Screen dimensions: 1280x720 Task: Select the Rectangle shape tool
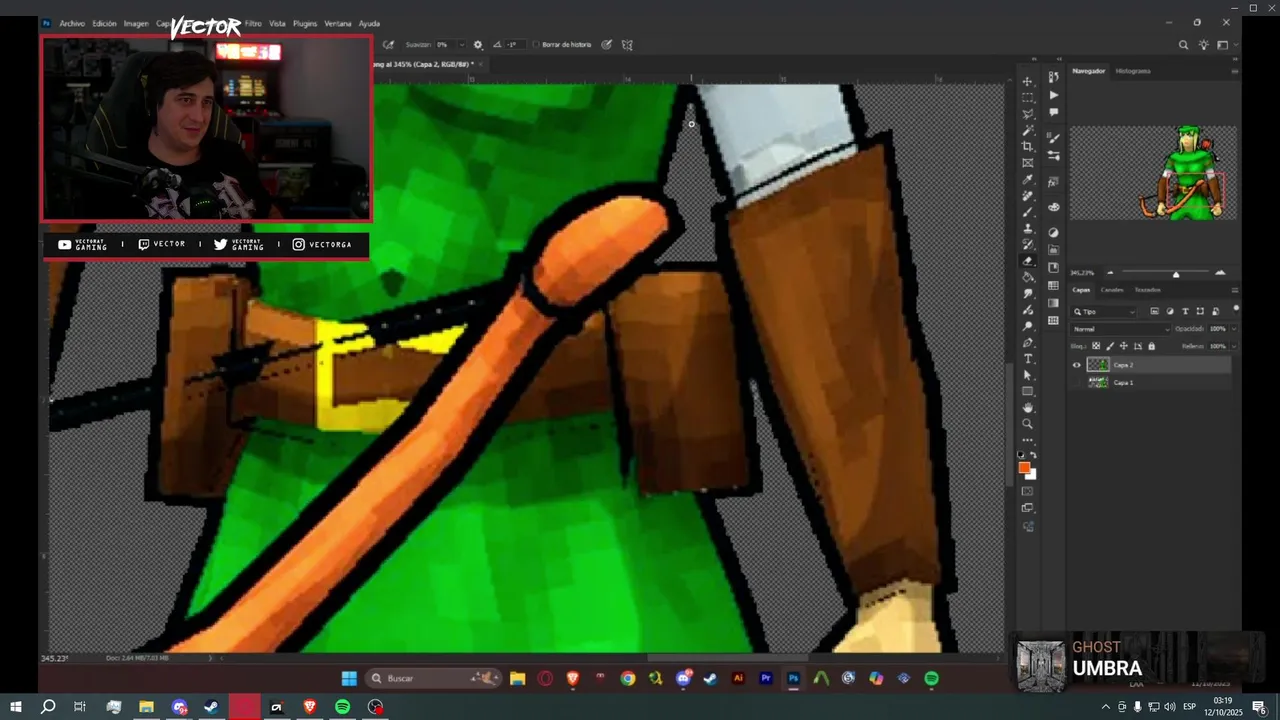coord(1027,391)
